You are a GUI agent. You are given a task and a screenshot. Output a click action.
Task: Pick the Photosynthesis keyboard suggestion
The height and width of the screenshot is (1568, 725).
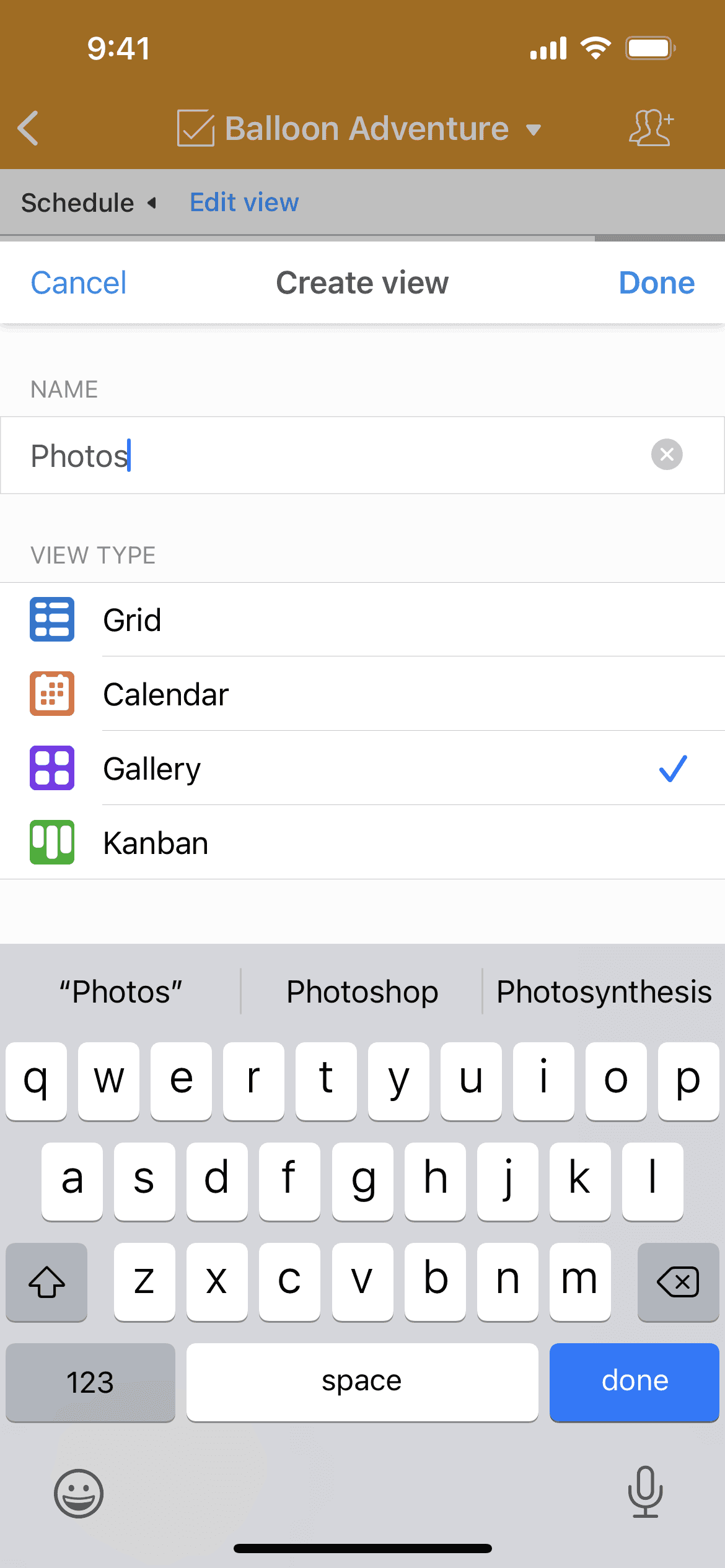coord(604,992)
